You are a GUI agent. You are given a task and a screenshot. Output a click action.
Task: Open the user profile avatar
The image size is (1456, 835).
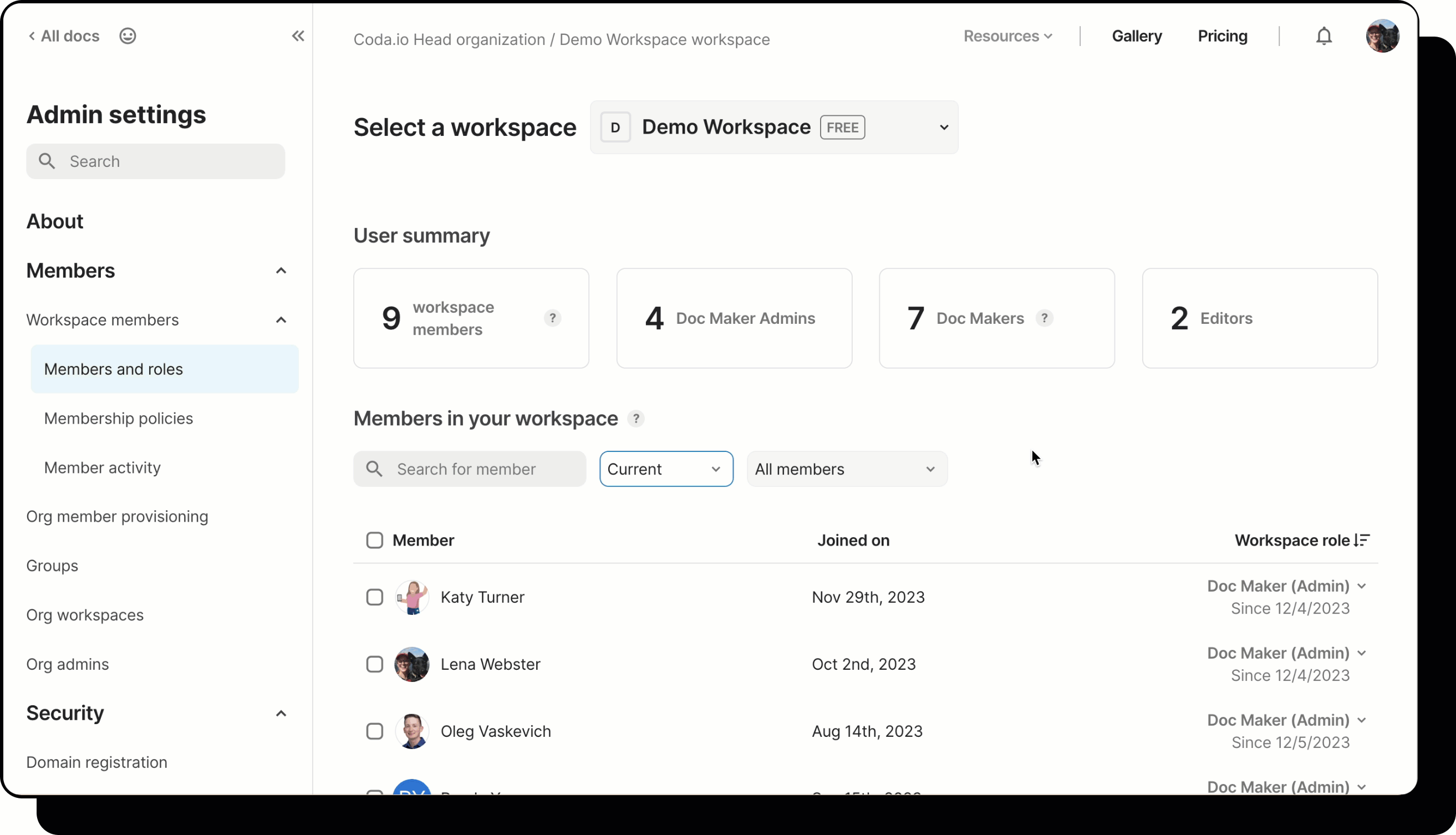click(x=1382, y=36)
